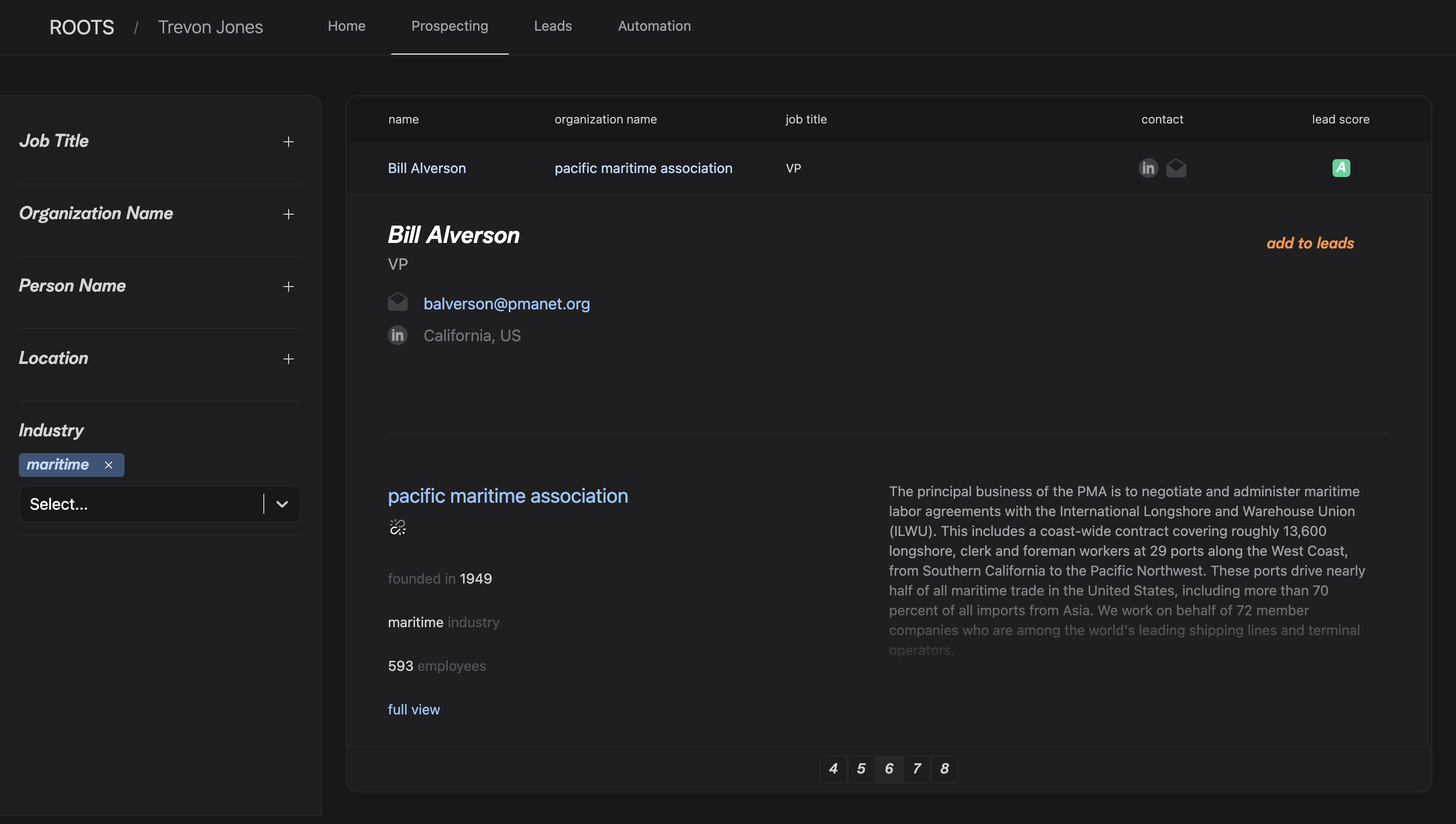Go to page 8 in pagination

pyautogui.click(x=944, y=768)
